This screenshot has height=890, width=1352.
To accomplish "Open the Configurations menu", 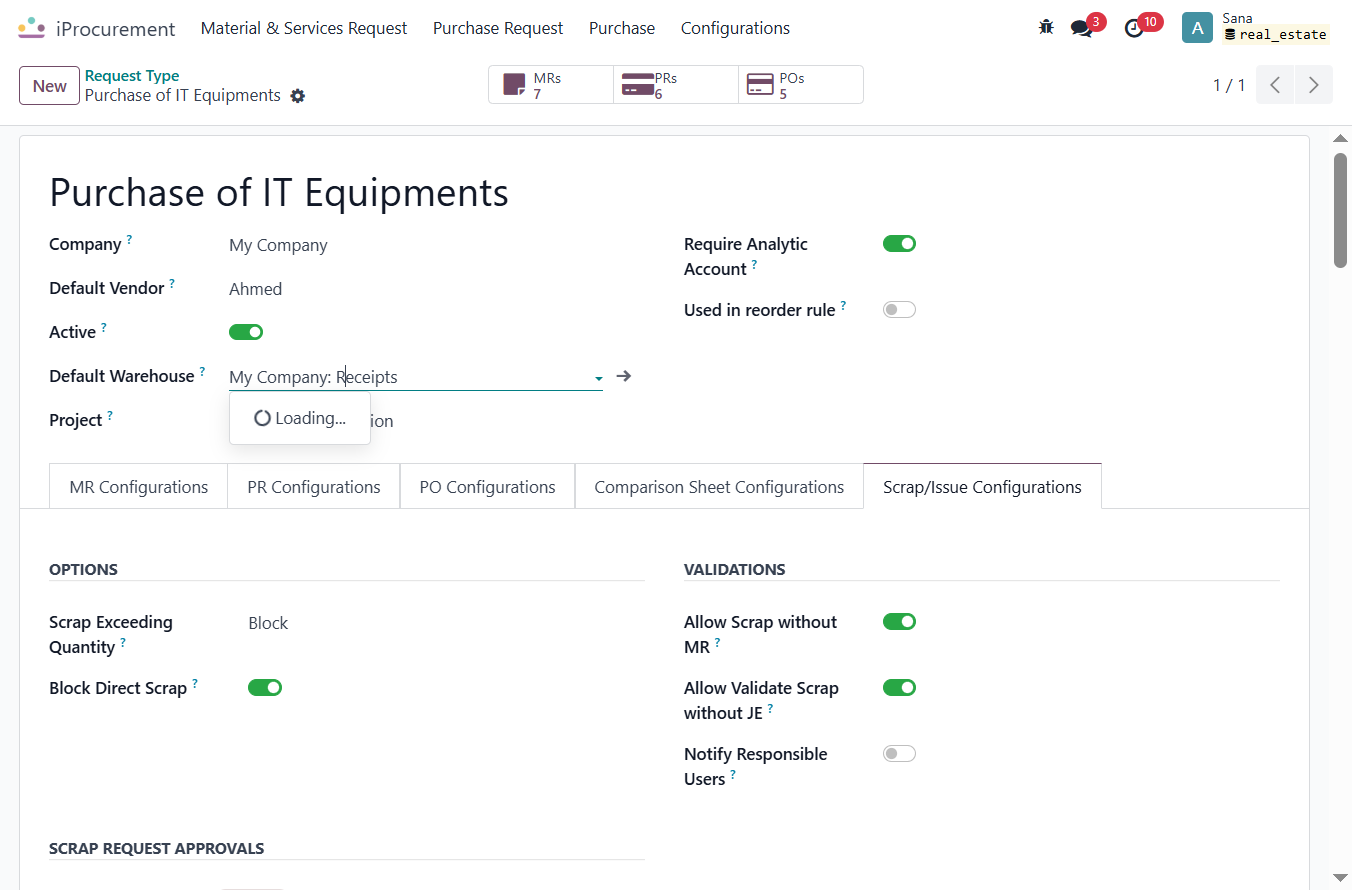I will (x=735, y=28).
